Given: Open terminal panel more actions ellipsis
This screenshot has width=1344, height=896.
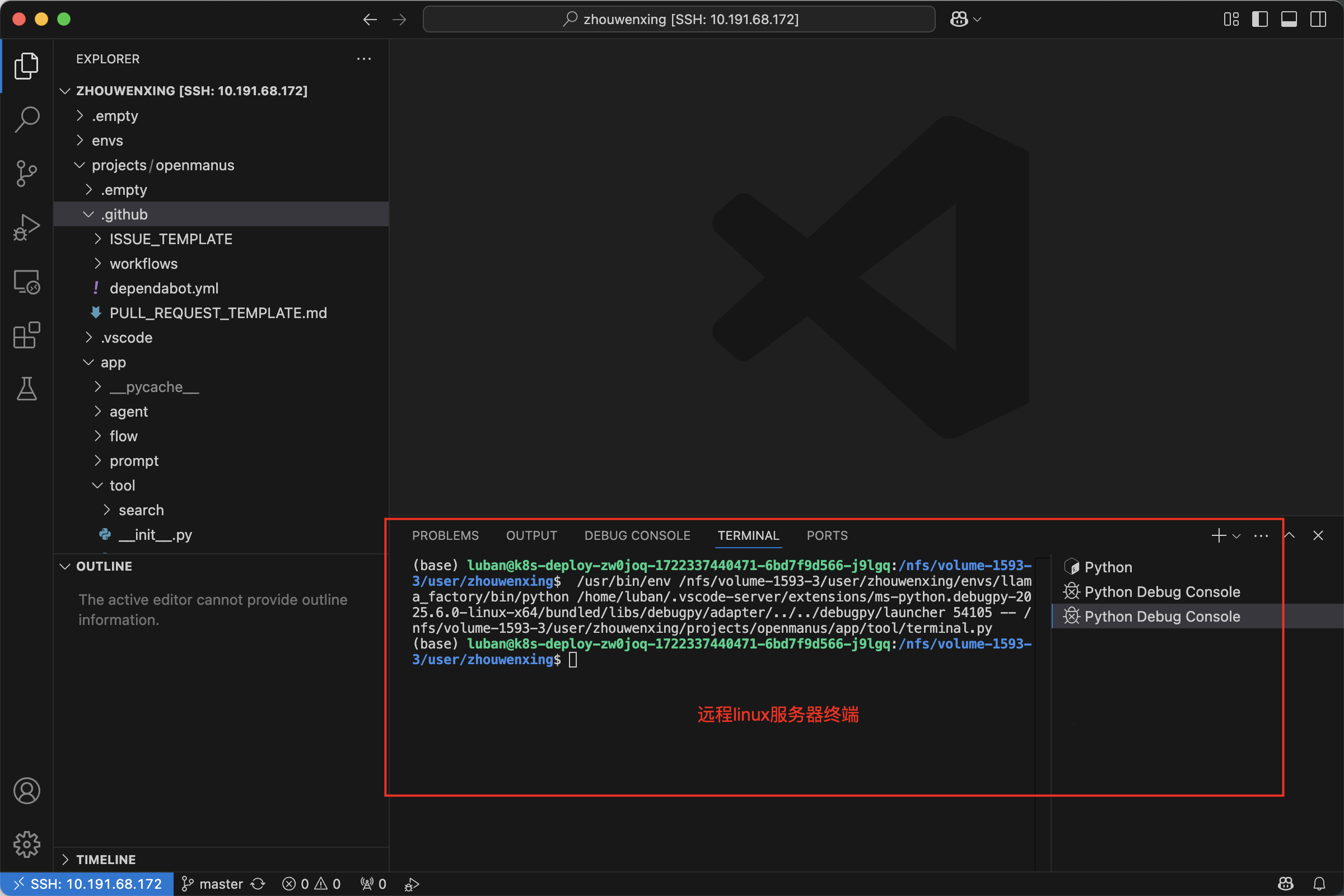Looking at the screenshot, I should pyautogui.click(x=1261, y=535).
